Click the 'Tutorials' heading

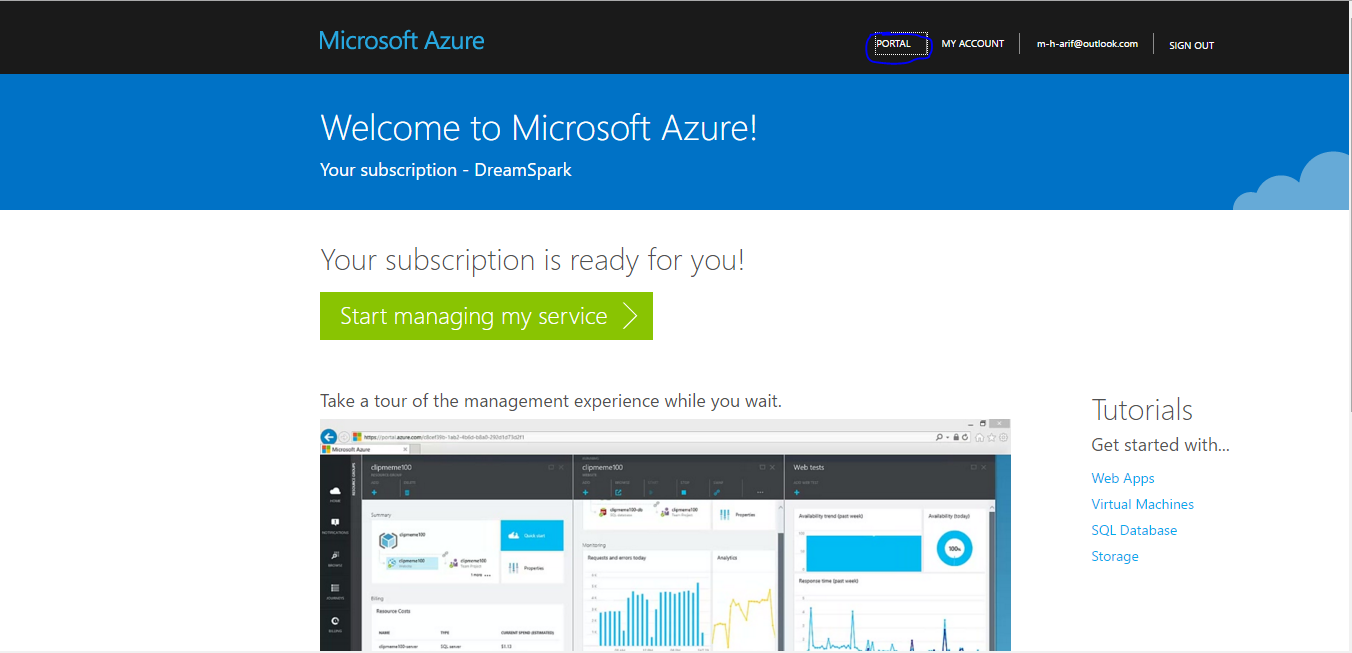tap(1142, 410)
